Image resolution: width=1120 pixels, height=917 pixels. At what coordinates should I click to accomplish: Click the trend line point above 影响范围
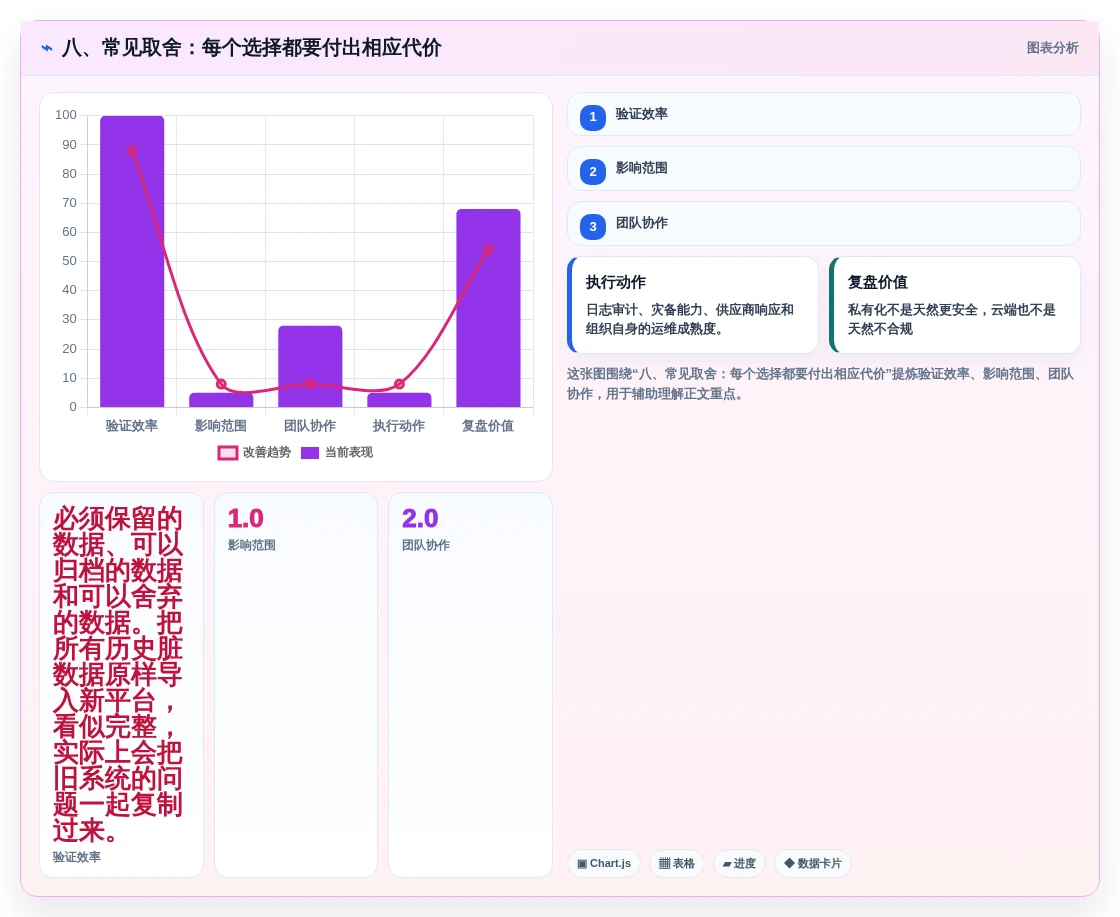tap(221, 384)
